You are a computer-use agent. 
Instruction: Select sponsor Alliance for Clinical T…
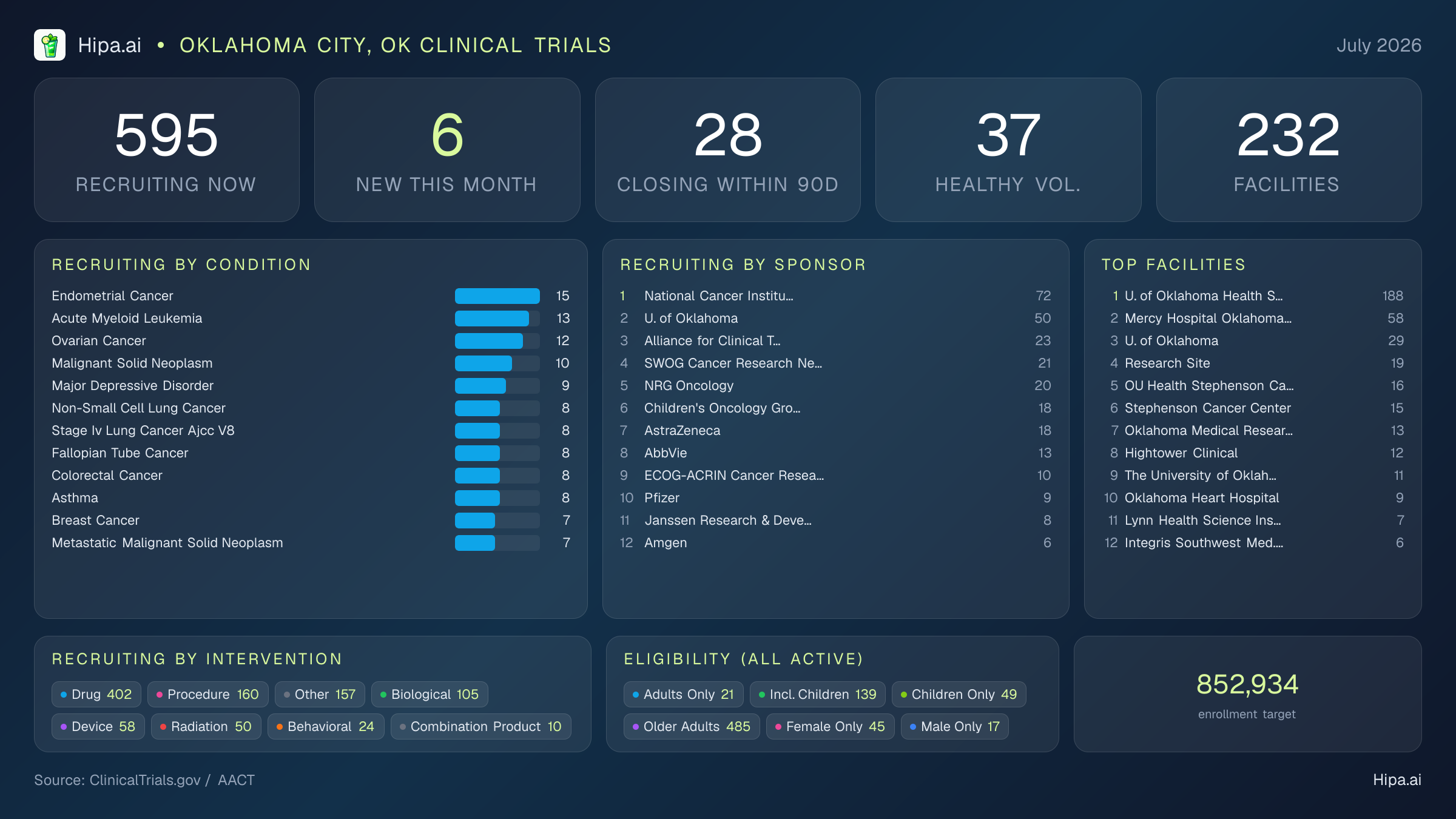[835, 340]
